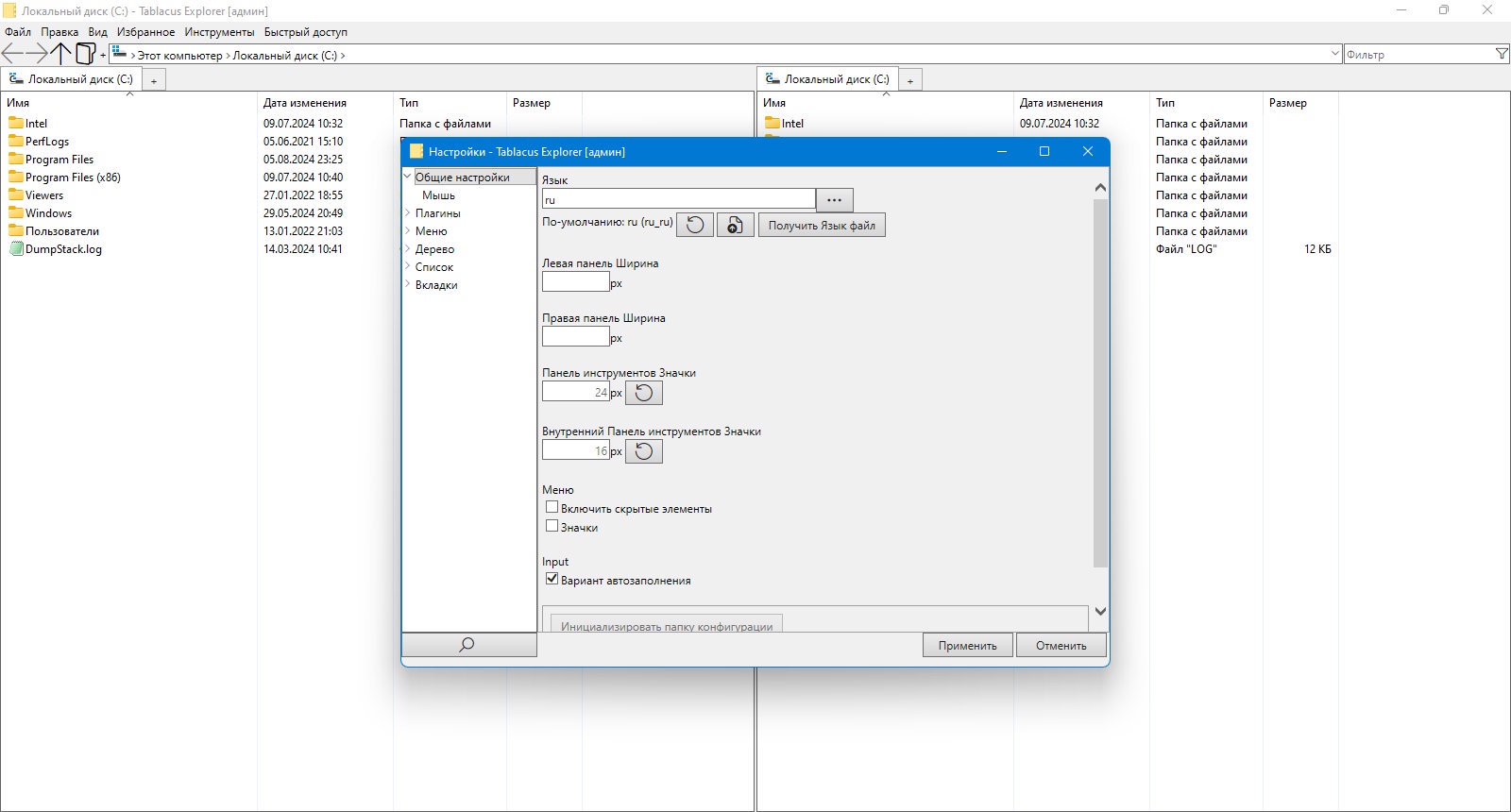This screenshot has height=812, width=1511.
Task: Open the Избранное menu
Action: [145, 32]
